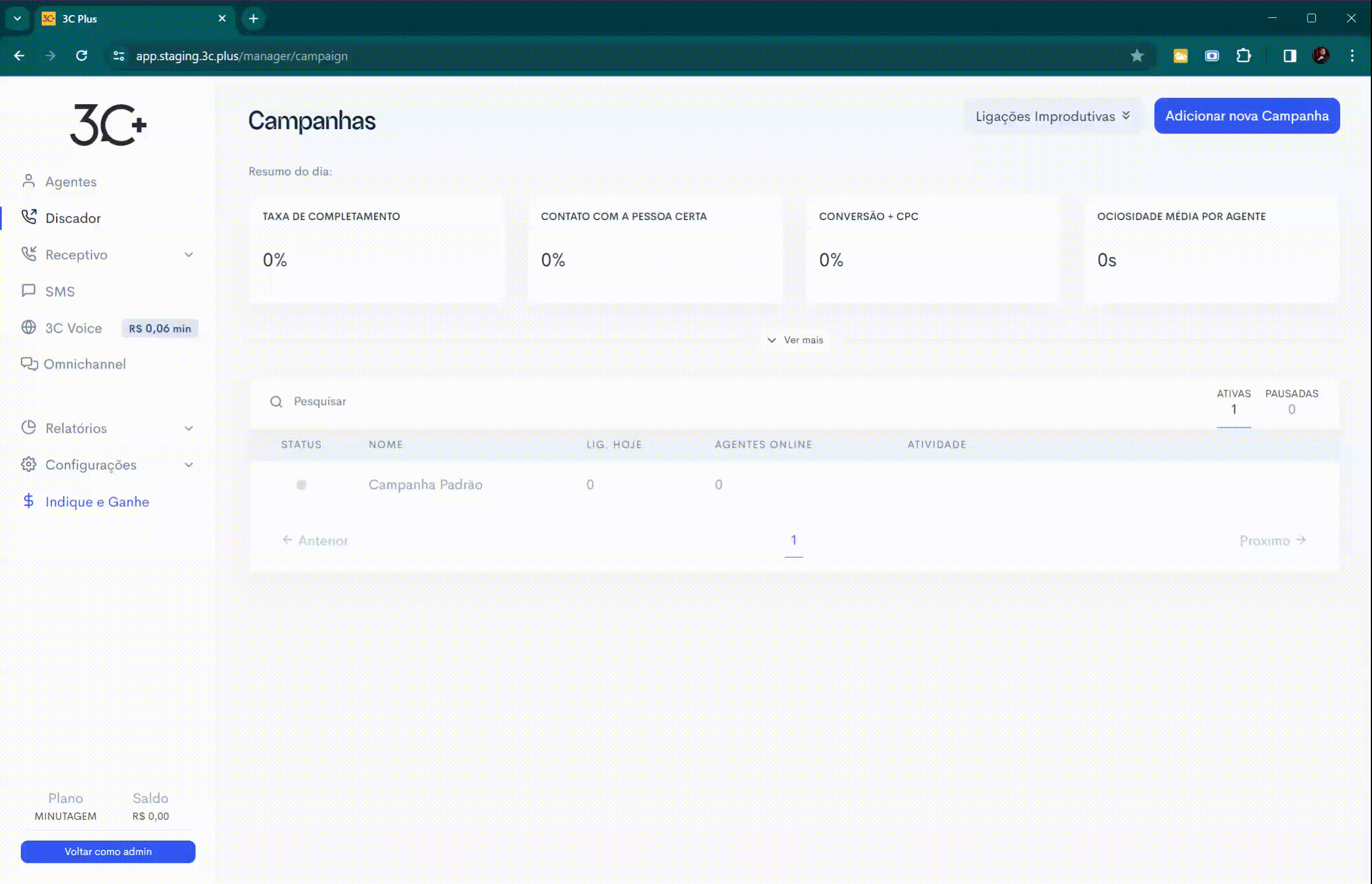The height and width of the screenshot is (884, 1372).
Task: Open the SMS sidebar item
Action: tap(60, 291)
